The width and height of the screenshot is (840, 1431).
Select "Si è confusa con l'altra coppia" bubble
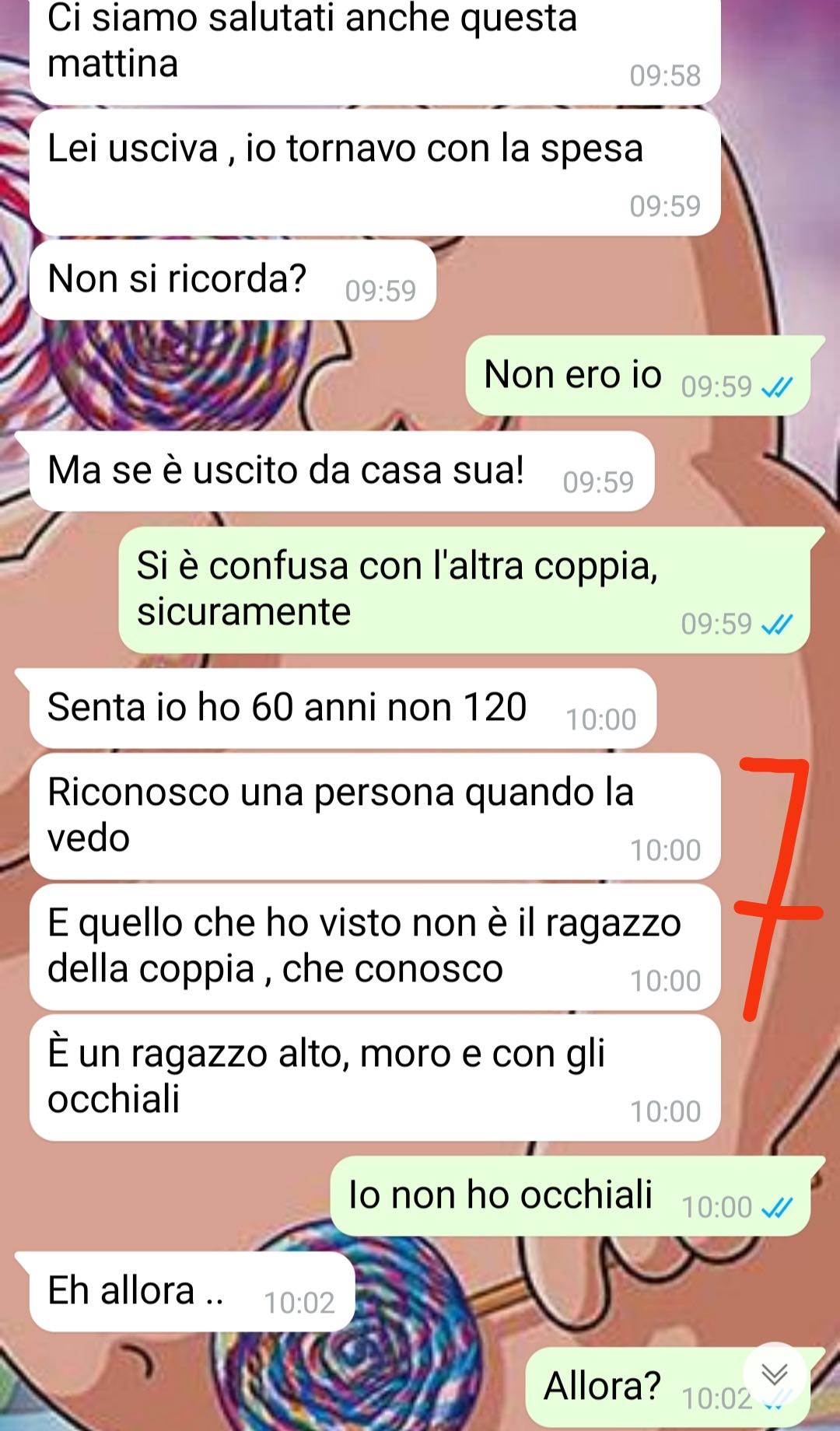point(464,590)
